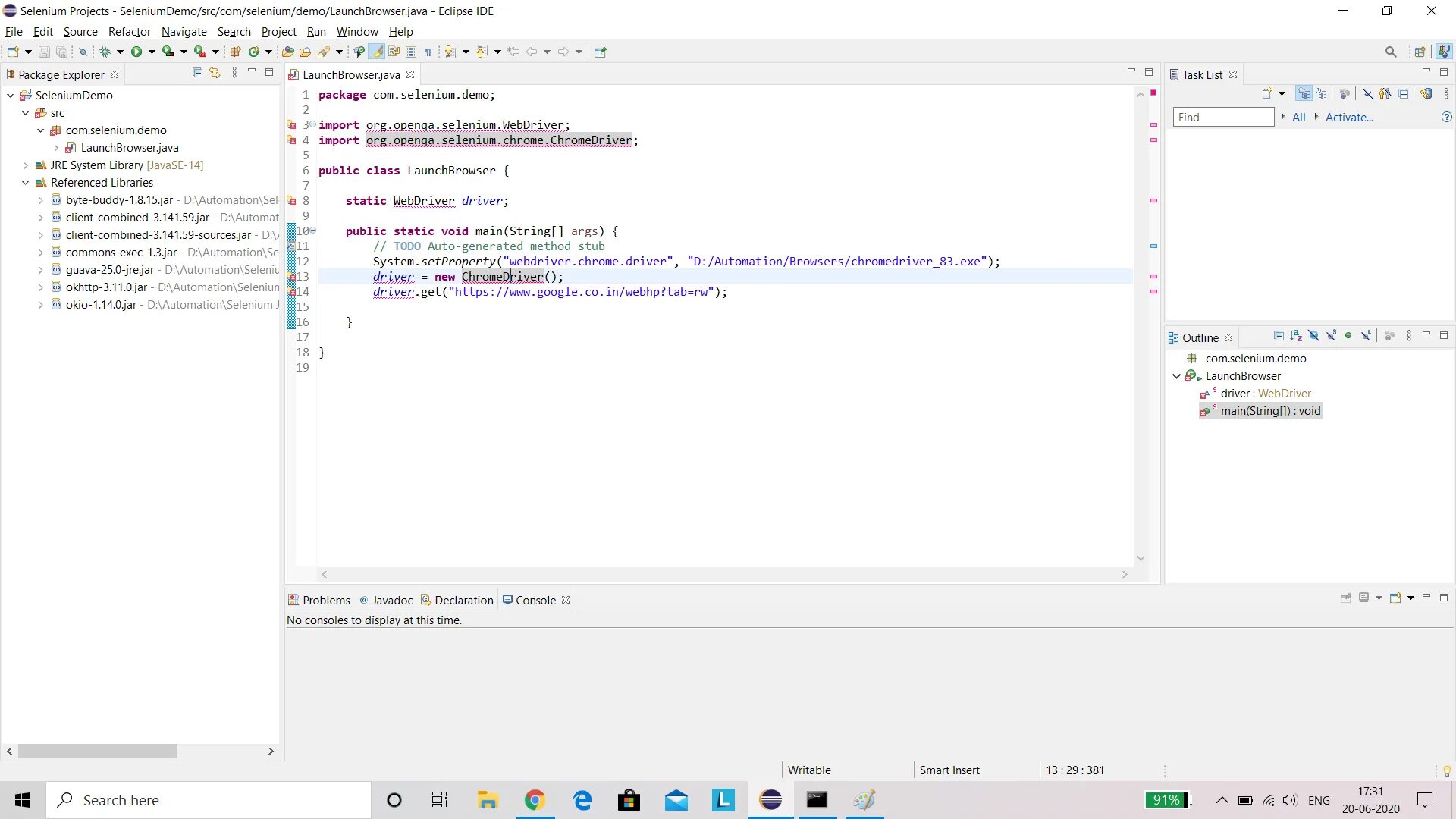This screenshot has height=819, width=1456.
Task: Click the New Task icon in Task List
Action: tap(1266, 93)
